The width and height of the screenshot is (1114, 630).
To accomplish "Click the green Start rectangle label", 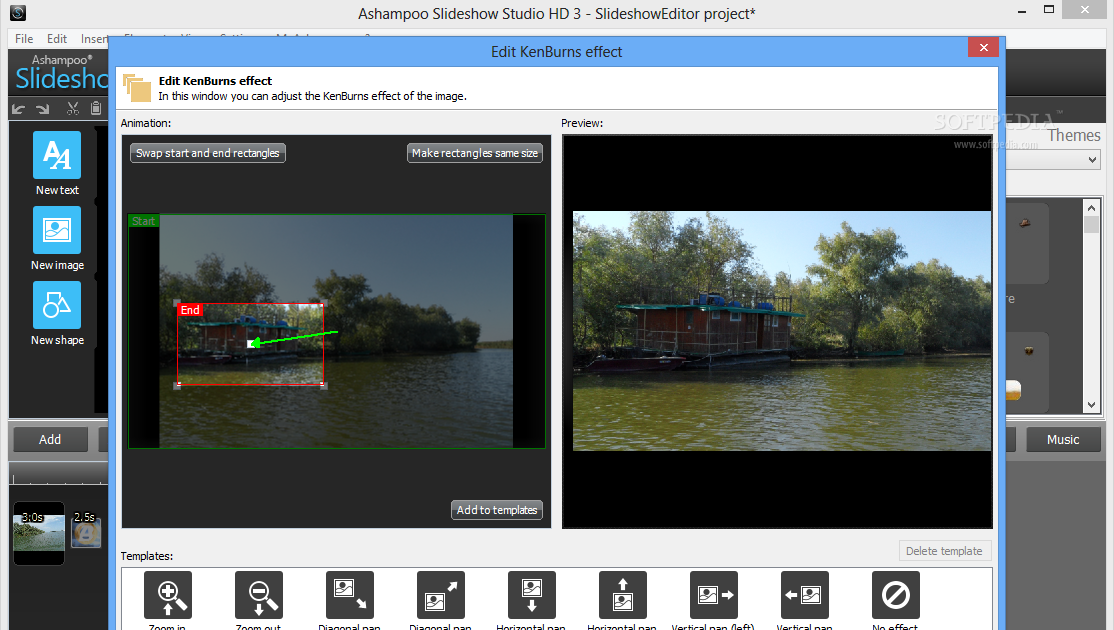I will pyautogui.click(x=144, y=222).
